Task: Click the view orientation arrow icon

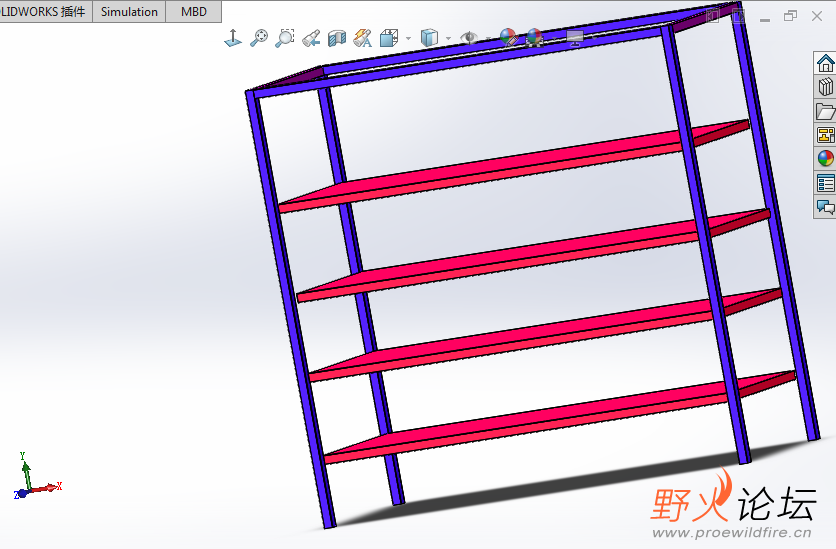Action: coord(233,38)
